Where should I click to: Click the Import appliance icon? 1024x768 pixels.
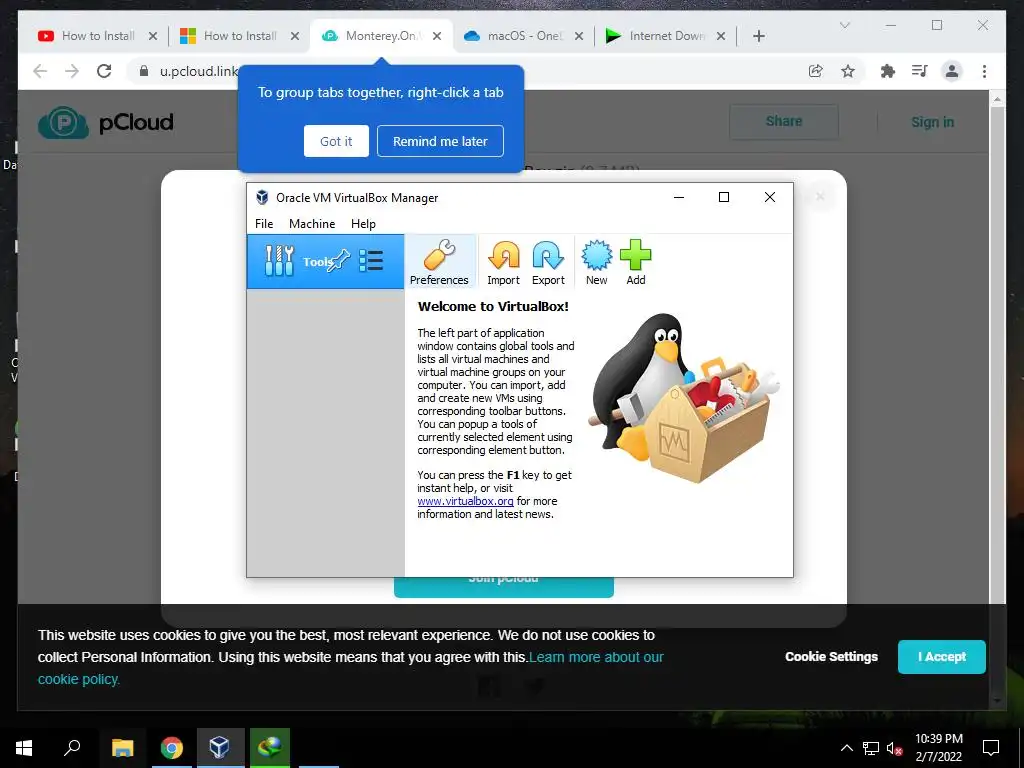click(x=504, y=262)
